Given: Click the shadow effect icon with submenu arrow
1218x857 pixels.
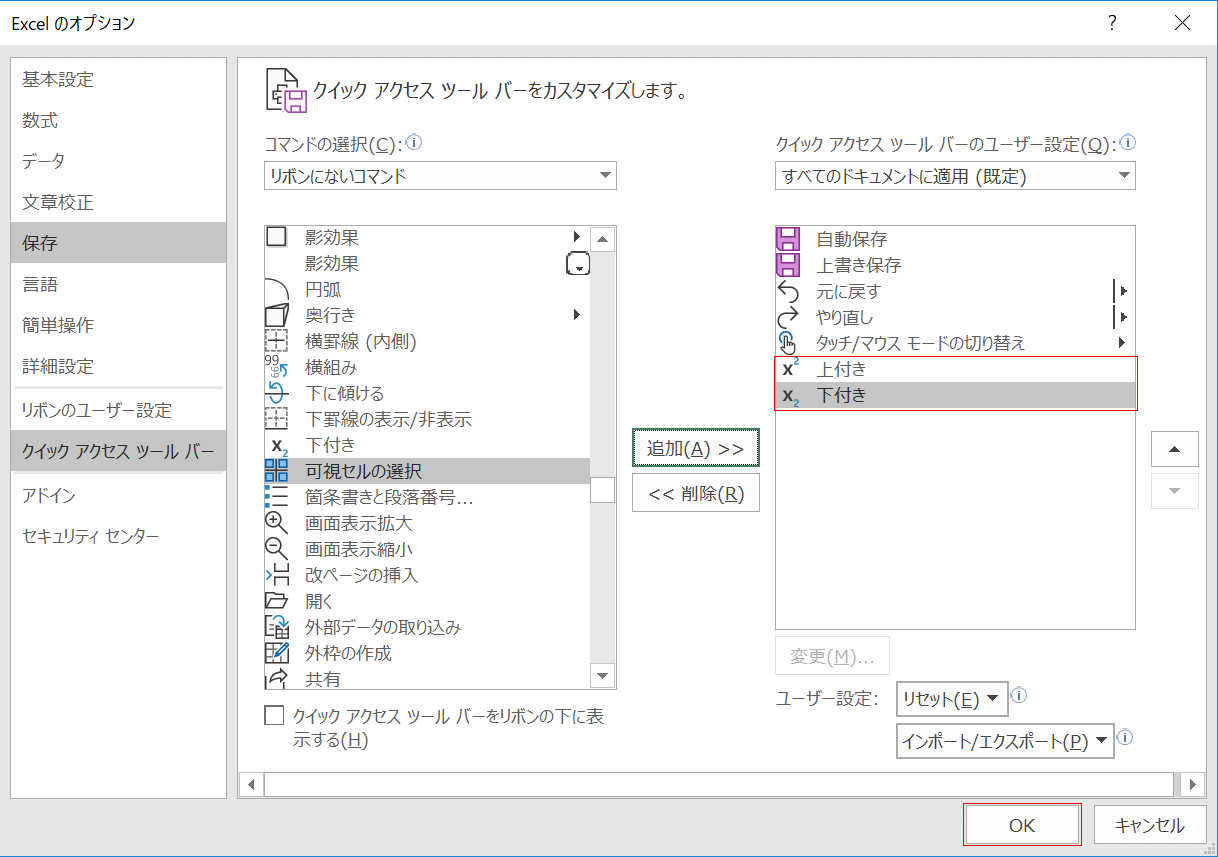Looking at the screenshot, I should (277, 237).
